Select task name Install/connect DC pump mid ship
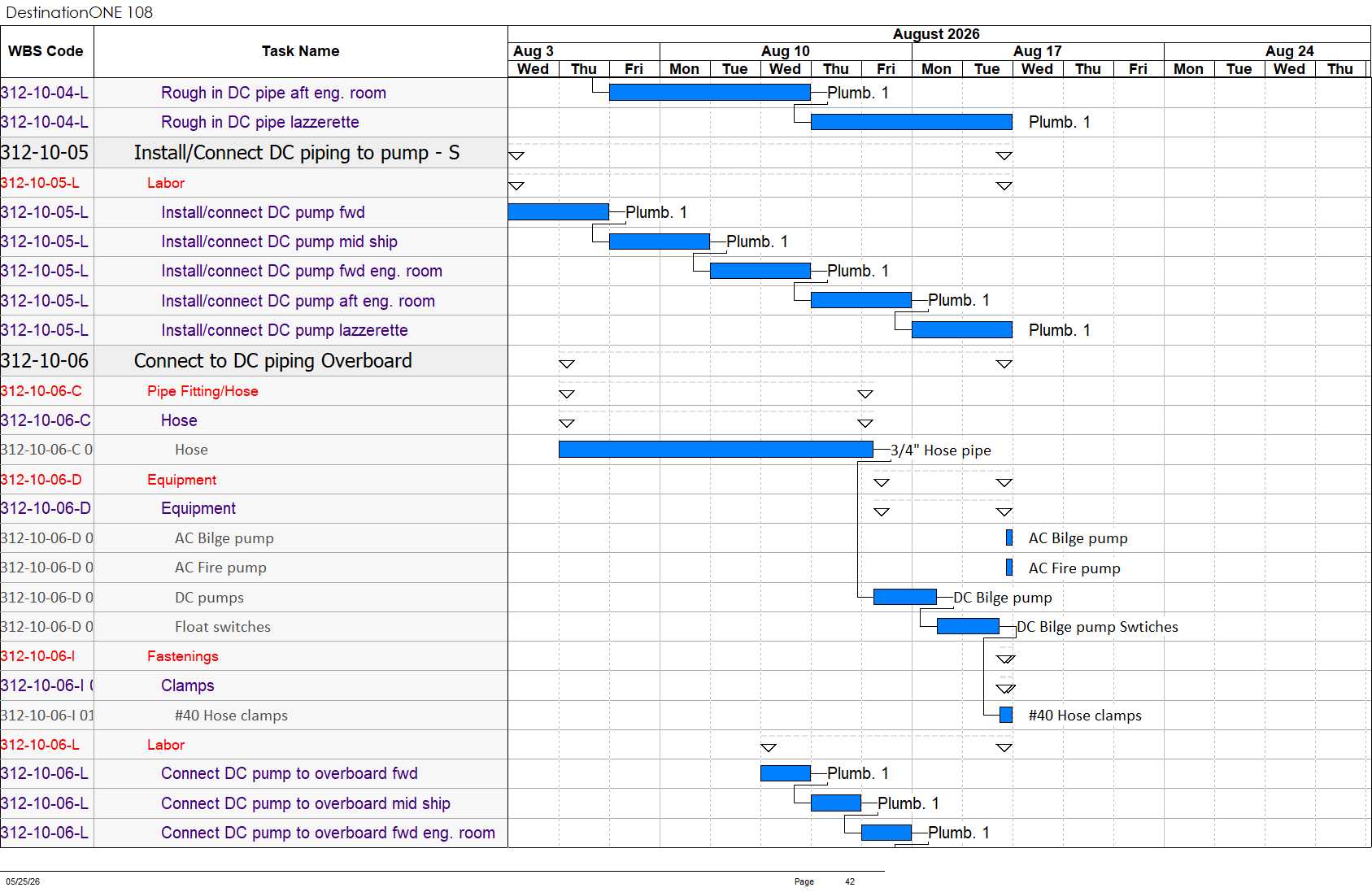The height and width of the screenshot is (892, 1372). pos(279,241)
